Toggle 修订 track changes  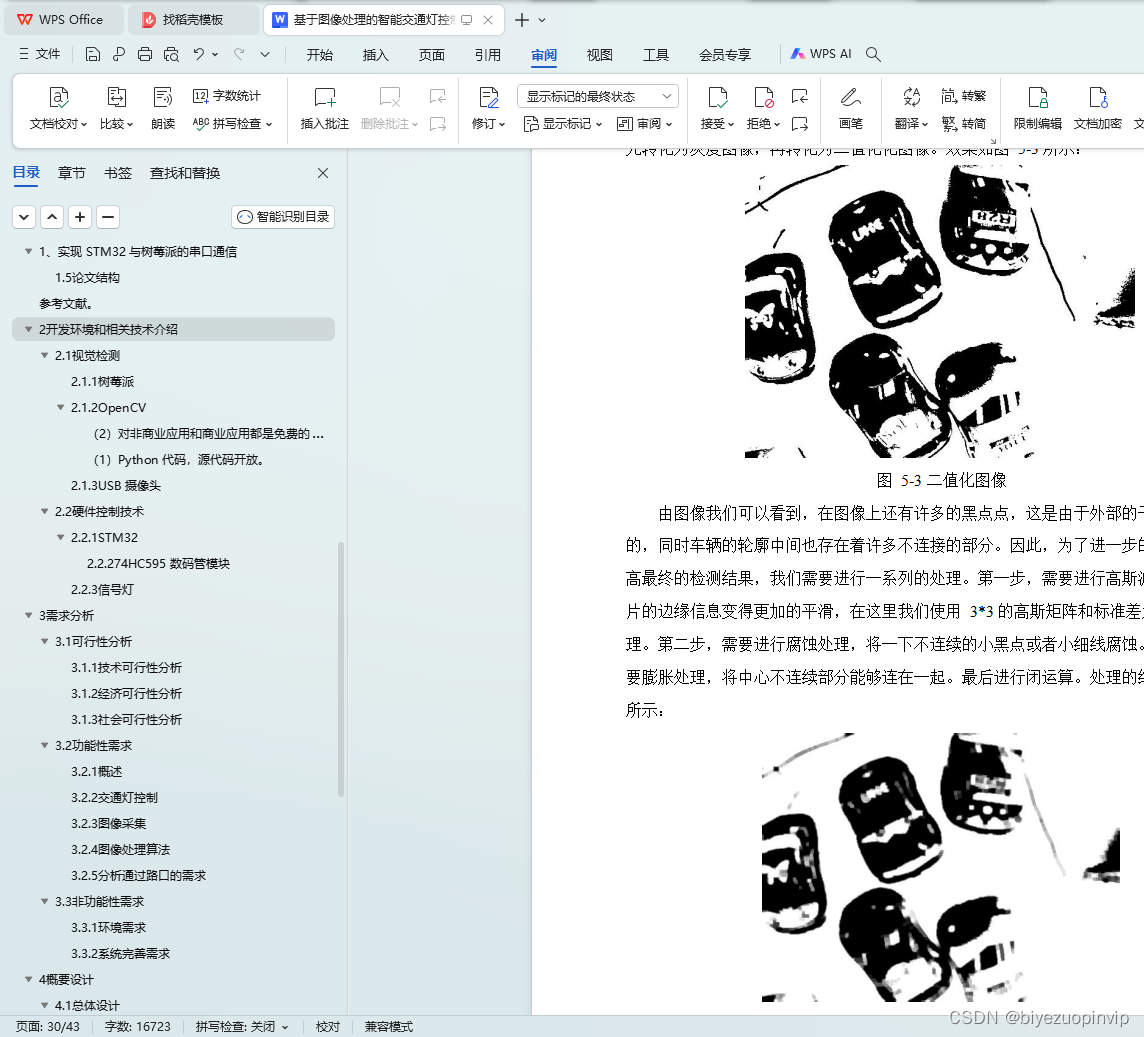(x=488, y=108)
